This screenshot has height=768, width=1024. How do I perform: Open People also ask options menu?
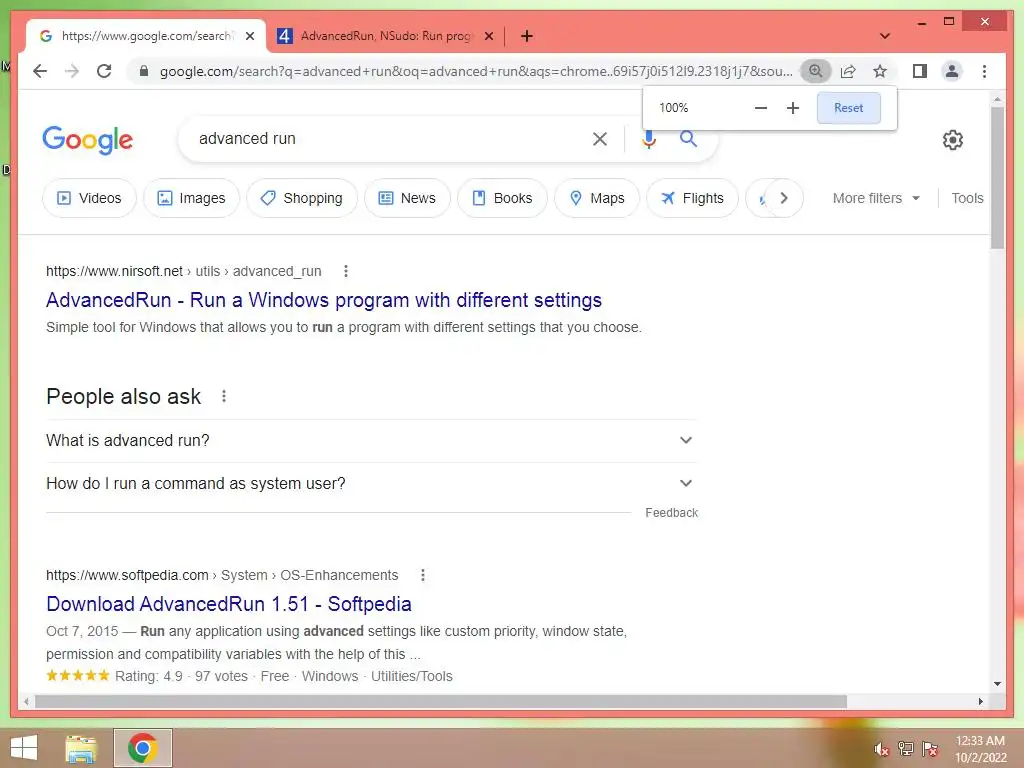pyautogui.click(x=223, y=396)
